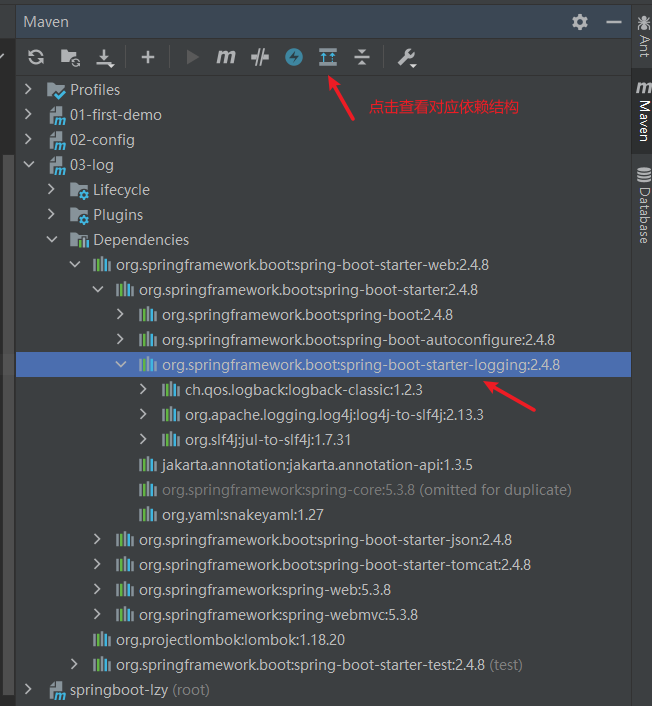Screen dimensions: 652x706
Task: Expand spring-boot-autoconfigure:2.4.8 dependency
Action: [x=120, y=339]
